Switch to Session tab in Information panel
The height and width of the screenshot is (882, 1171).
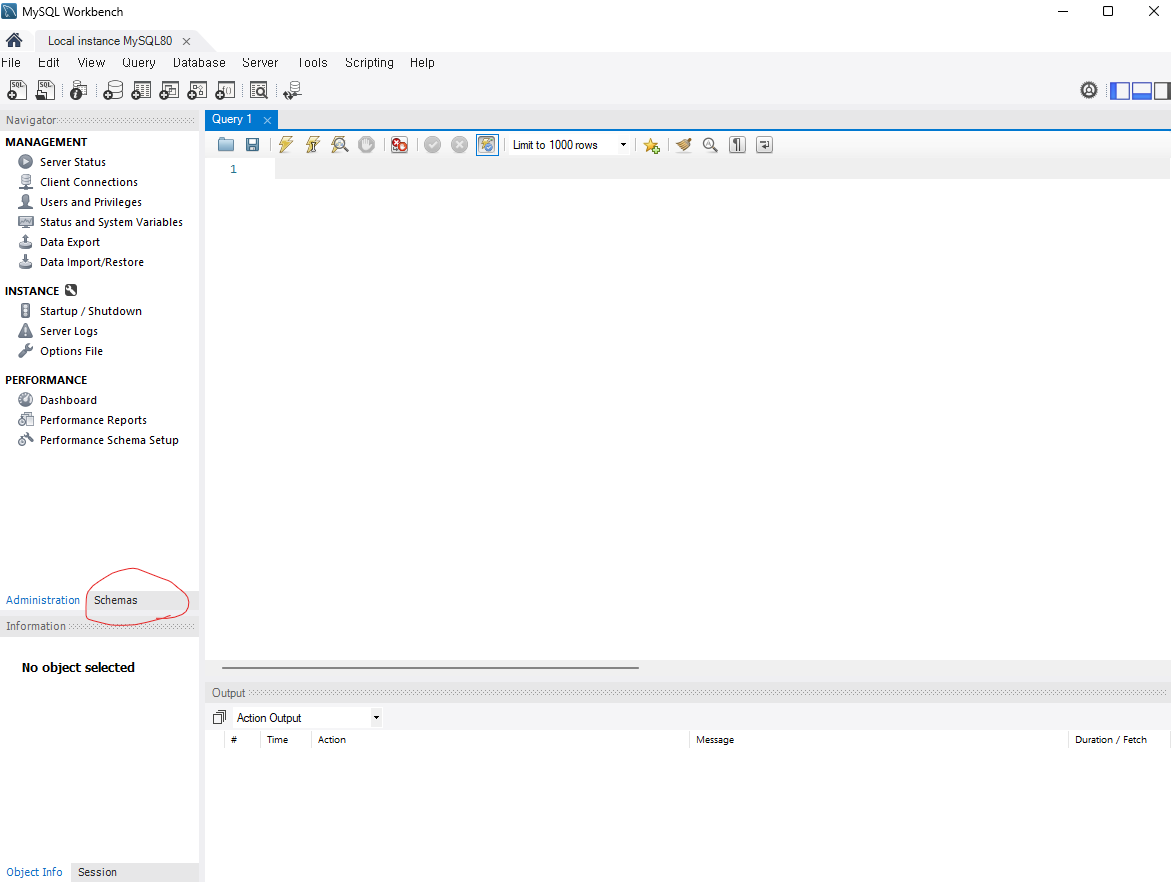(x=97, y=872)
